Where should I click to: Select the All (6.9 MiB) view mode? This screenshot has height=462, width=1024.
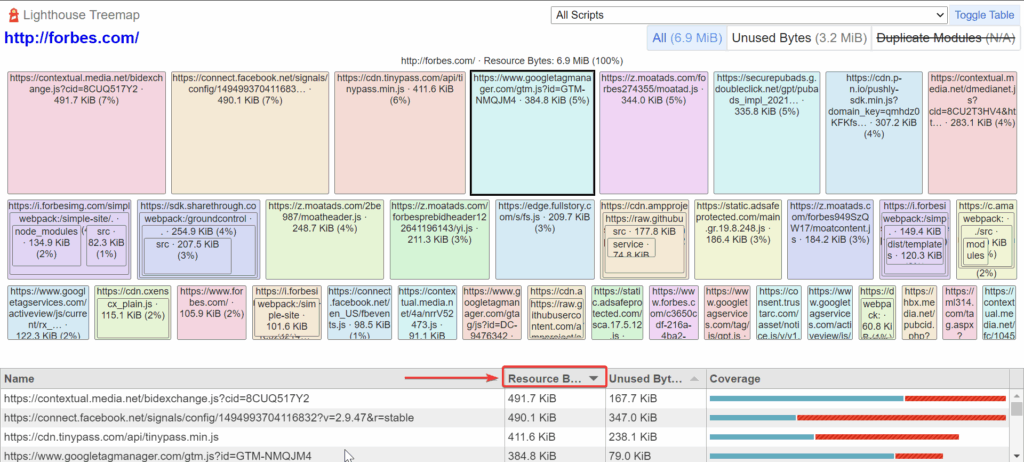tap(686, 38)
